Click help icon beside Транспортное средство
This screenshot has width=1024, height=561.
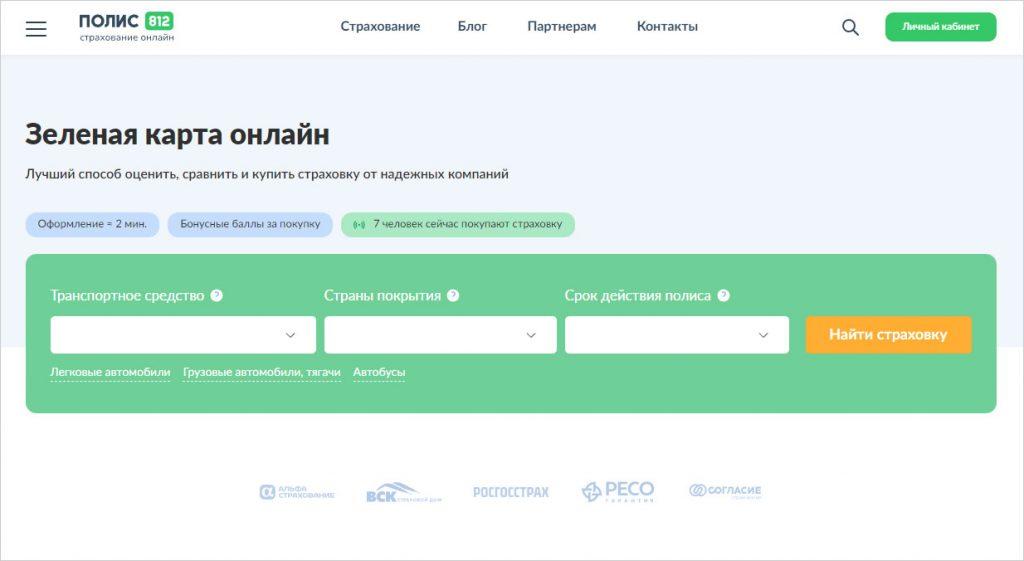pyautogui.click(x=217, y=296)
